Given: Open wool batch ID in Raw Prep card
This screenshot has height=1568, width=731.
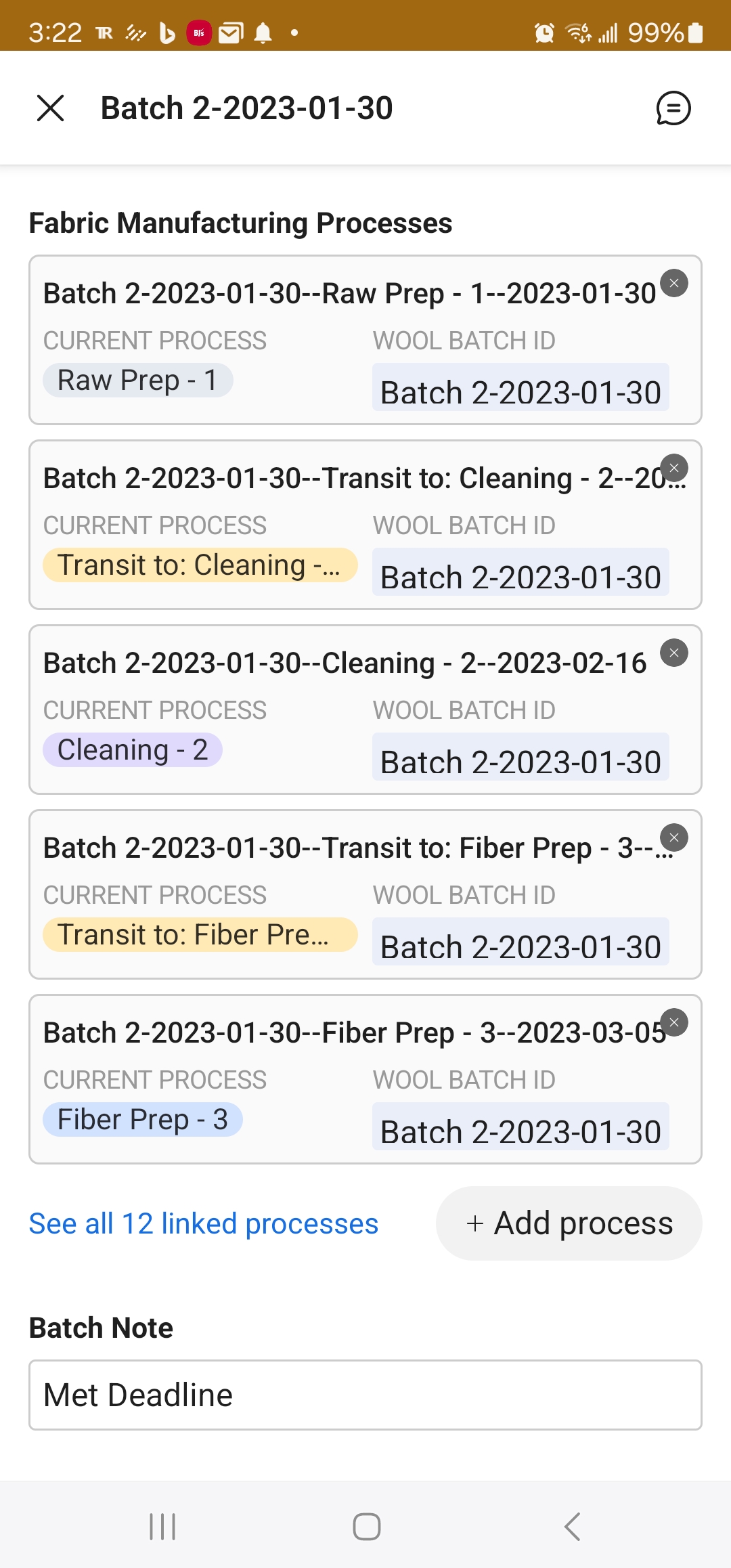Looking at the screenshot, I should point(520,392).
